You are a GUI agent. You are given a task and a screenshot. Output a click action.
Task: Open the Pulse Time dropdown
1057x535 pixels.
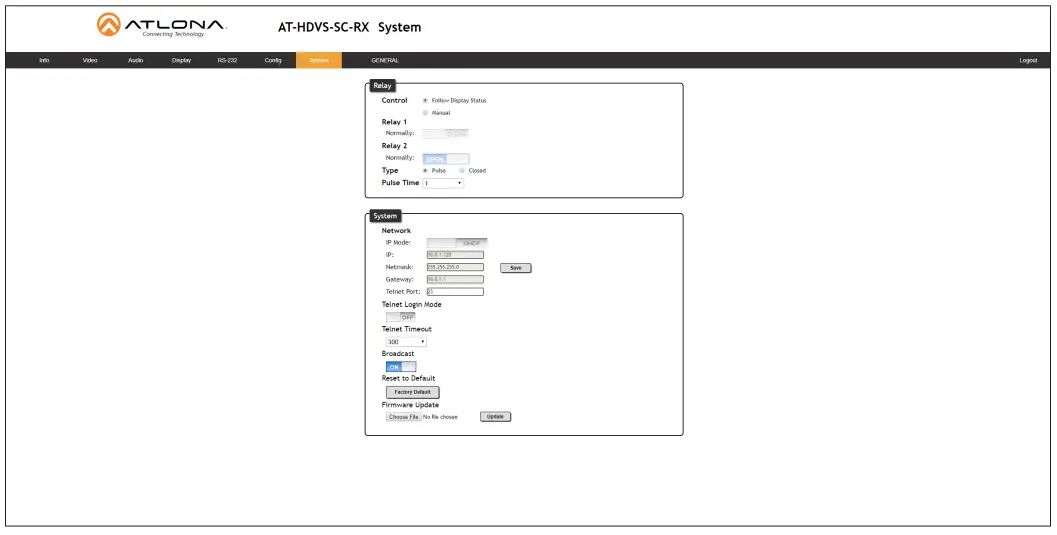(443, 183)
